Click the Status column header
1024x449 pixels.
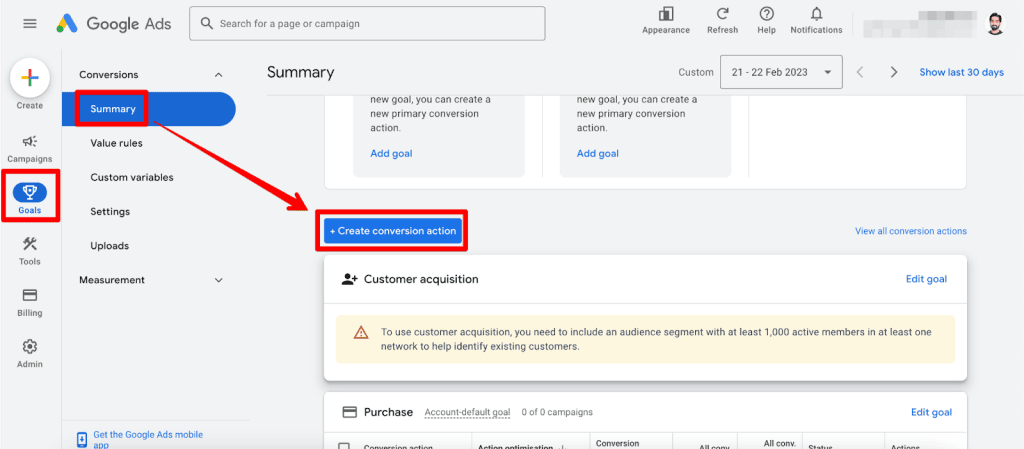coord(820,447)
